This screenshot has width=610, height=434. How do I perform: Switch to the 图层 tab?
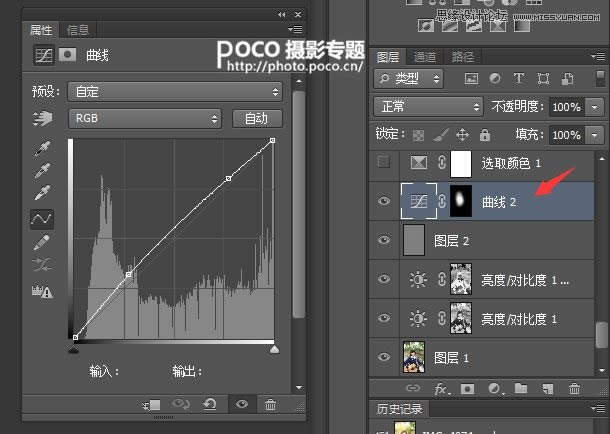click(388, 57)
